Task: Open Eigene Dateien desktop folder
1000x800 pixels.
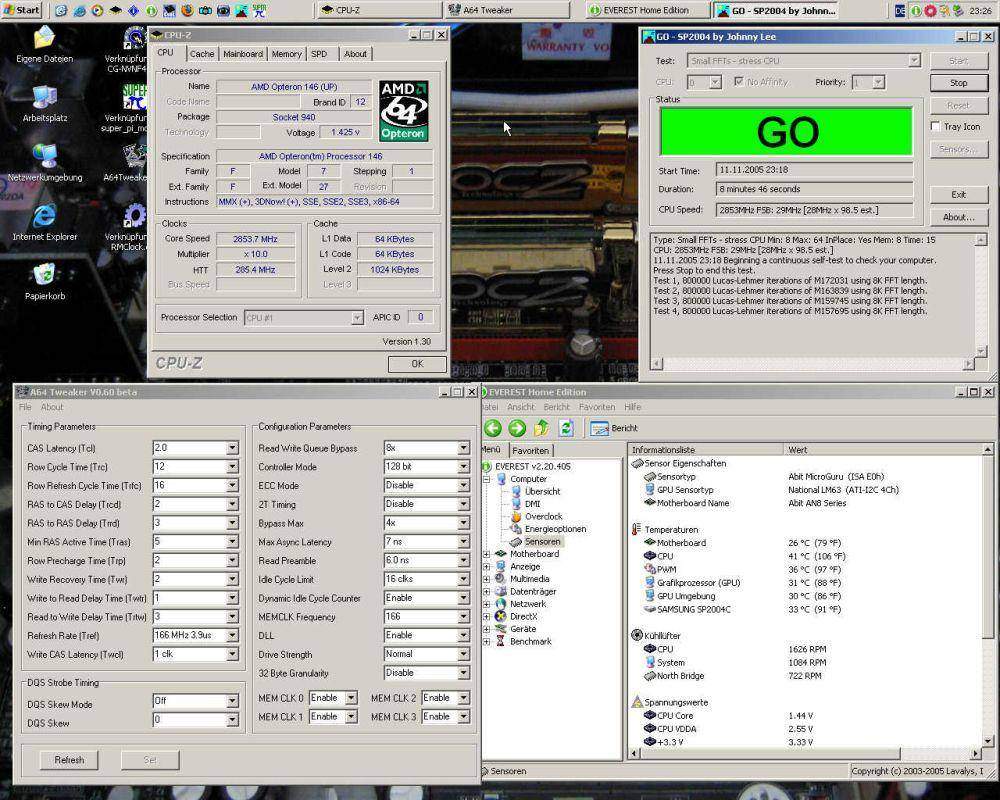Action: click(44, 43)
